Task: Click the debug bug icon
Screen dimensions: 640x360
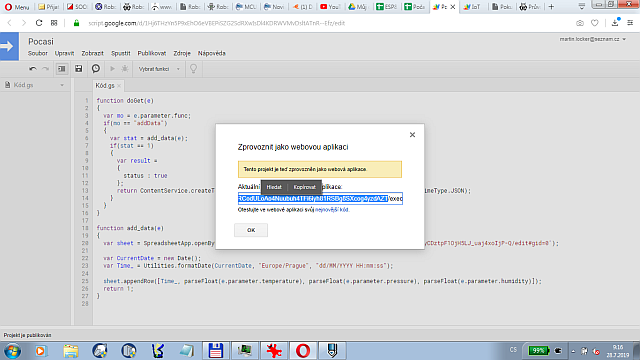Action: coord(125,69)
